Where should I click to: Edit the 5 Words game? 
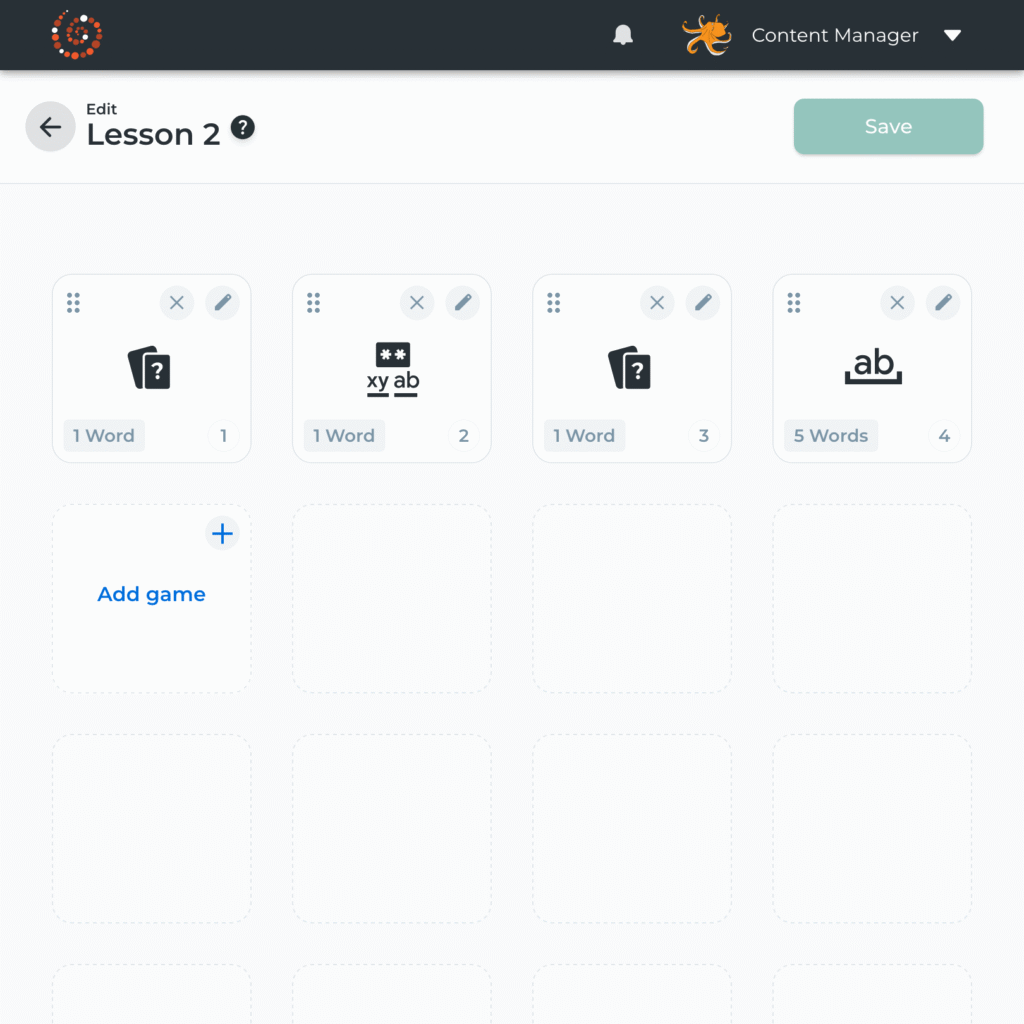point(943,302)
